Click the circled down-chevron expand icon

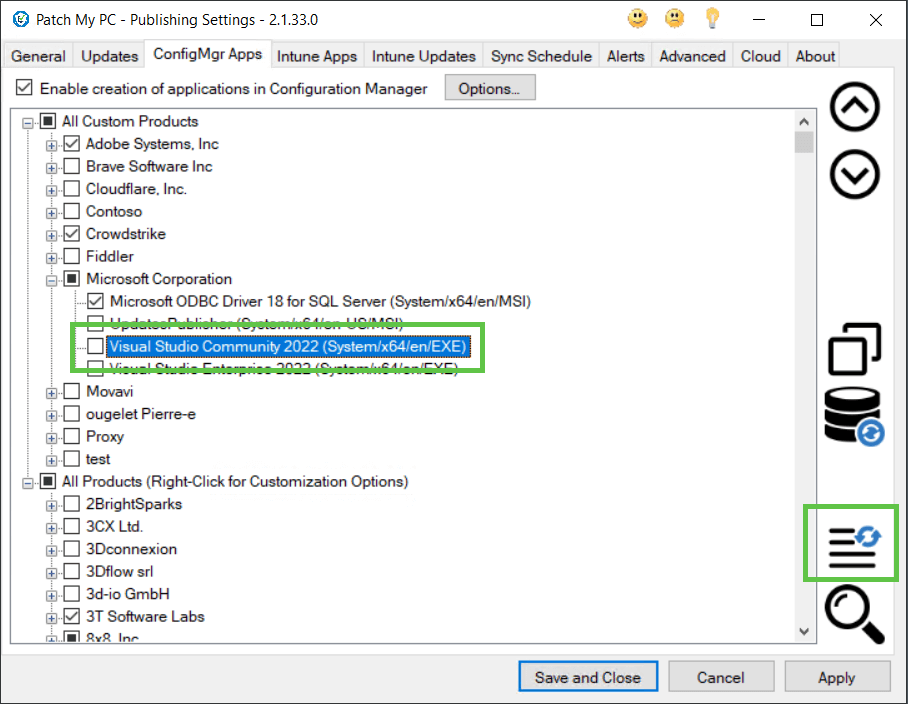pos(855,174)
